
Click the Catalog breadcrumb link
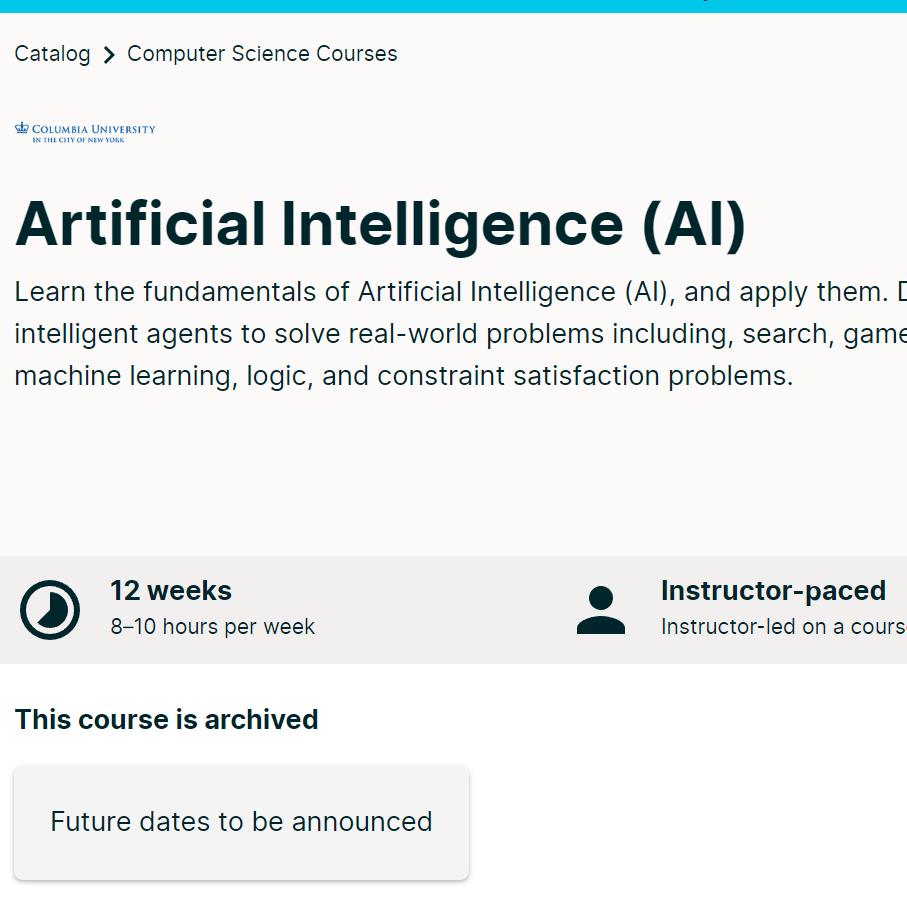(52, 54)
